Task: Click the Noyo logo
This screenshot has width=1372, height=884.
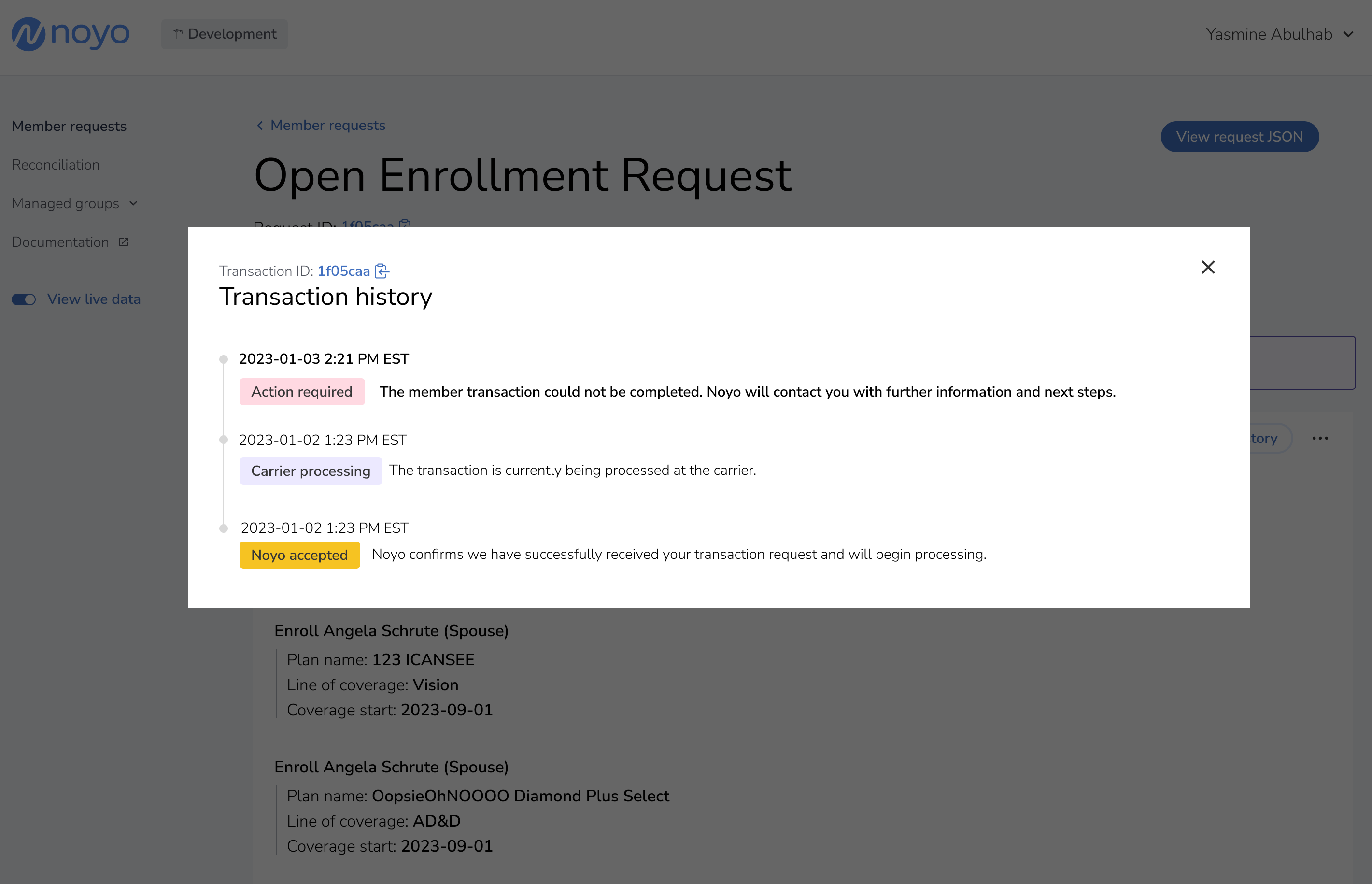Action: (x=71, y=34)
